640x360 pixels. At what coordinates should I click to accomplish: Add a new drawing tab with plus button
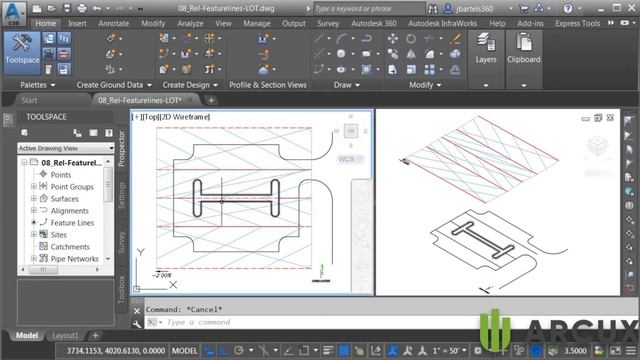click(x=211, y=100)
